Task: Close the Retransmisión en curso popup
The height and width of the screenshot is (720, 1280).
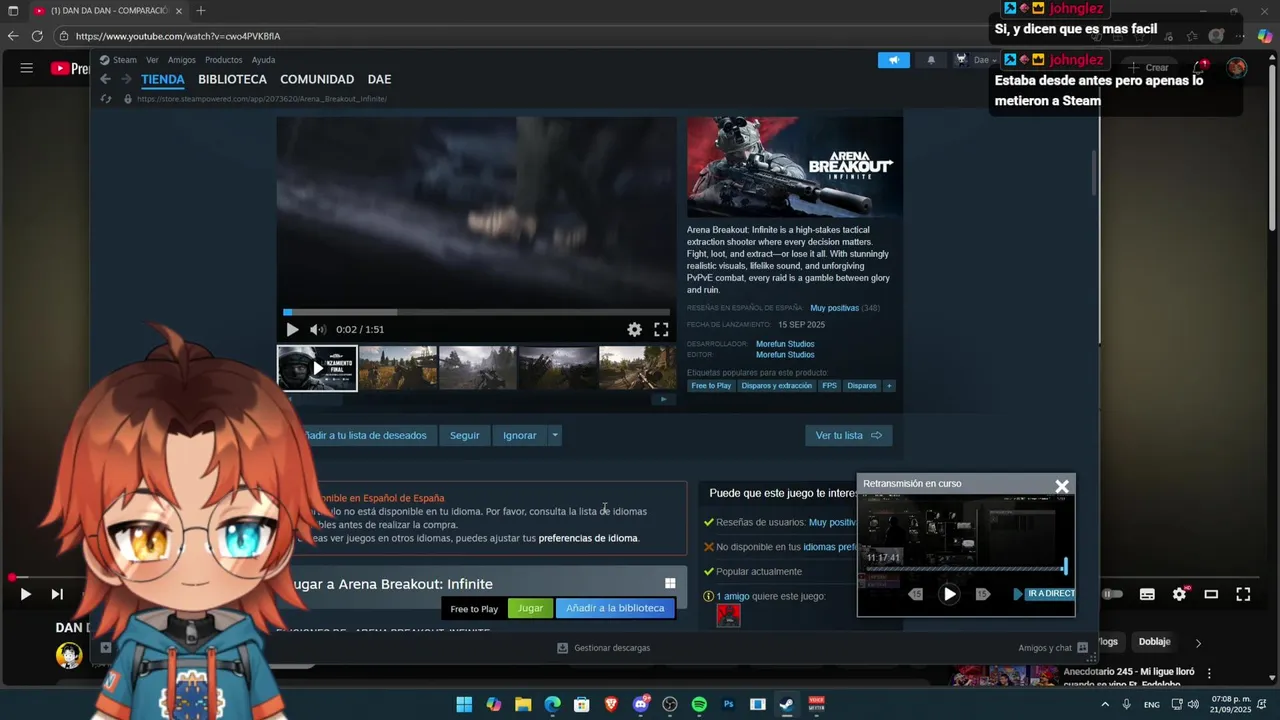Action: click(1062, 486)
